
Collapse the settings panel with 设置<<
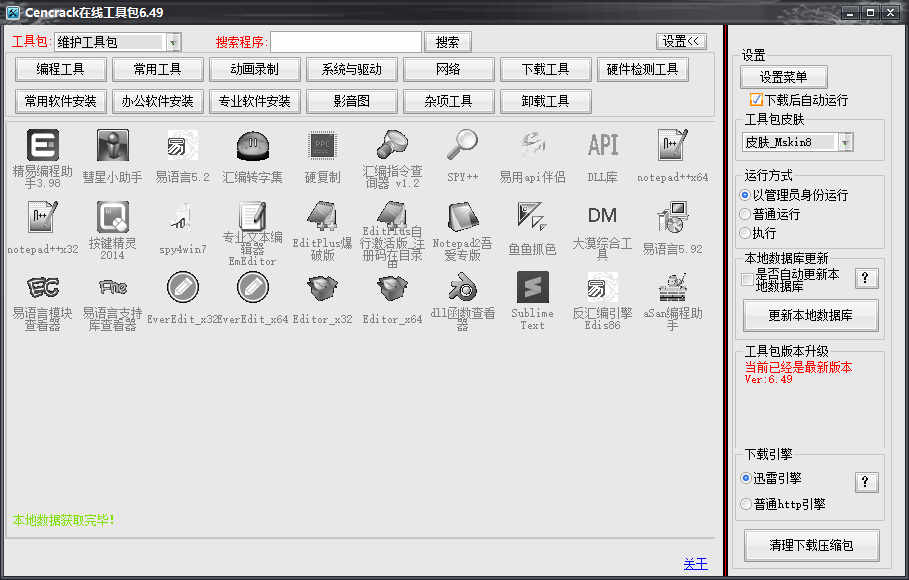pos(681,41)
